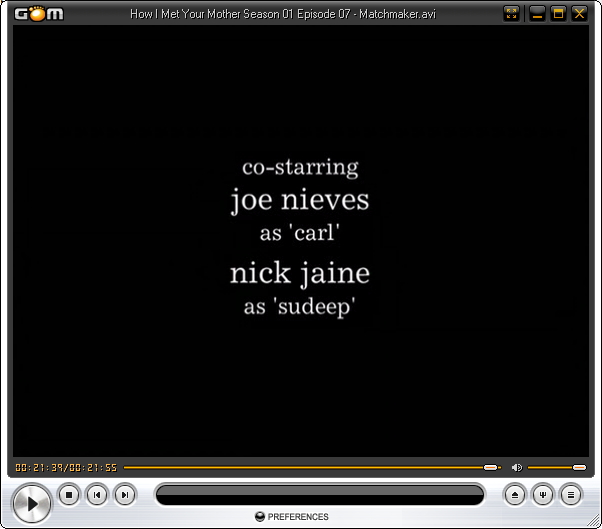
Task: Mute audio via speaker icon
Action: click(x=517, y=468)
